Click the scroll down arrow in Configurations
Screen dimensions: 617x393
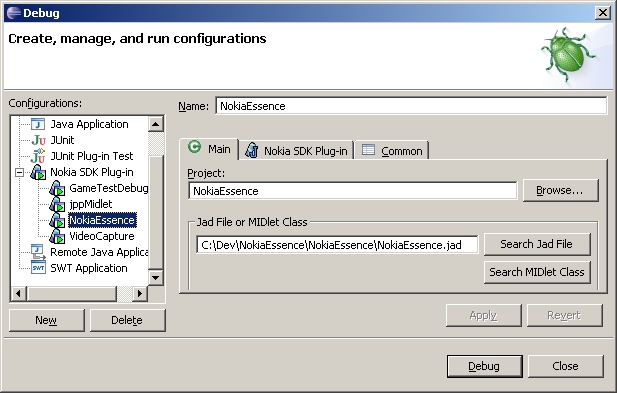155,278
